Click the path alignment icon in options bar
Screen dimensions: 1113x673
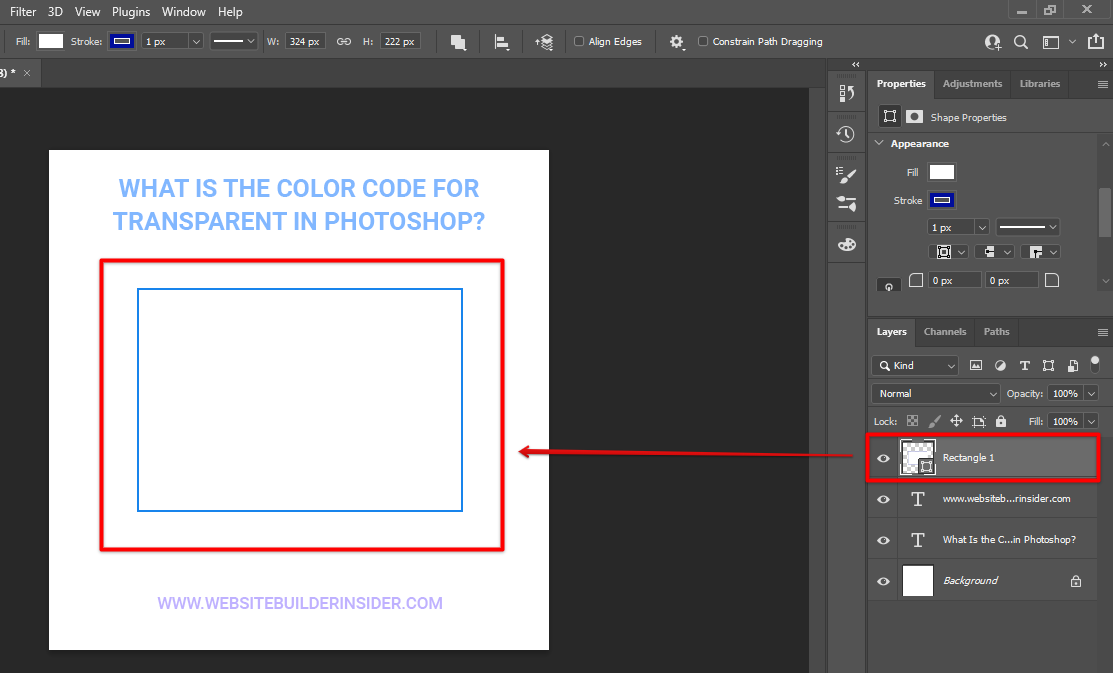click(x=502, y=42)
